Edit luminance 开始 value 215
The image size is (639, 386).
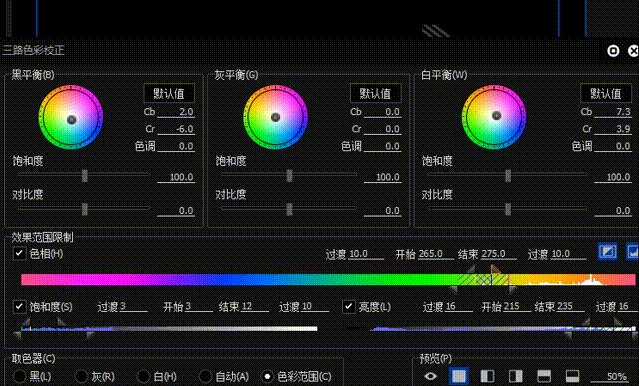pyautogui.click(x=517, y=307)
